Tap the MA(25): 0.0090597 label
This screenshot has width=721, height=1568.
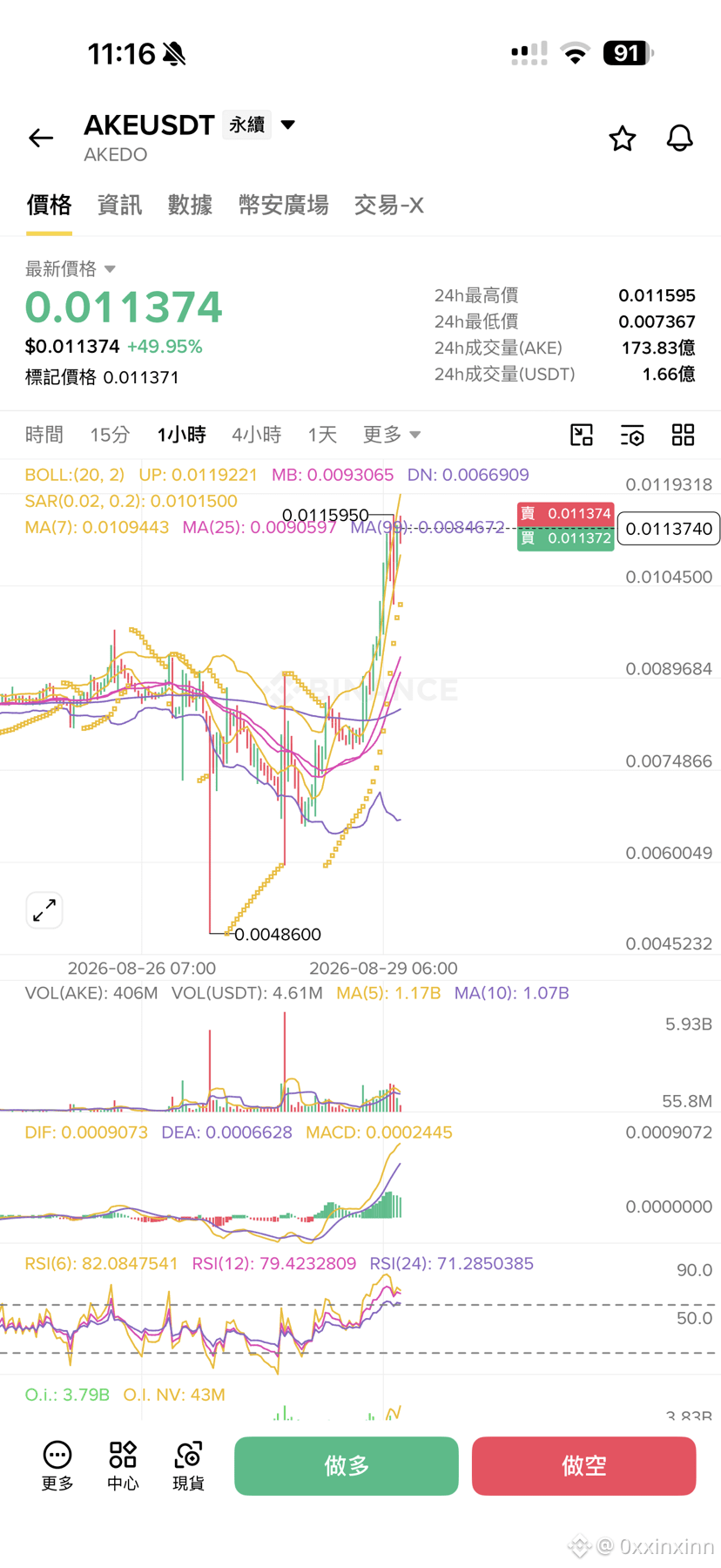(x=259, y=527)
